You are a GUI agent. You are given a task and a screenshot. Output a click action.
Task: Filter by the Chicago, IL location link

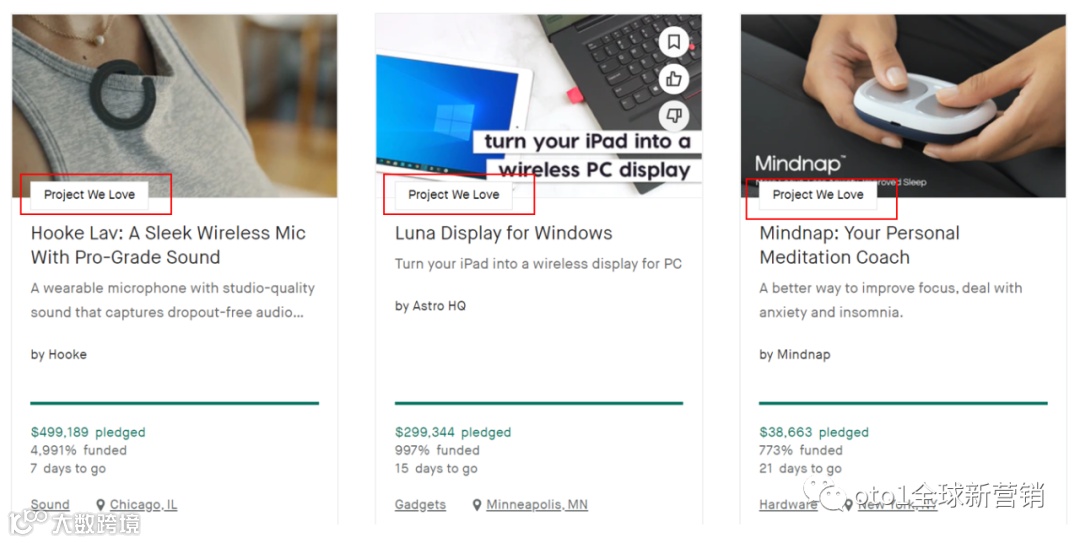point(143,505)
